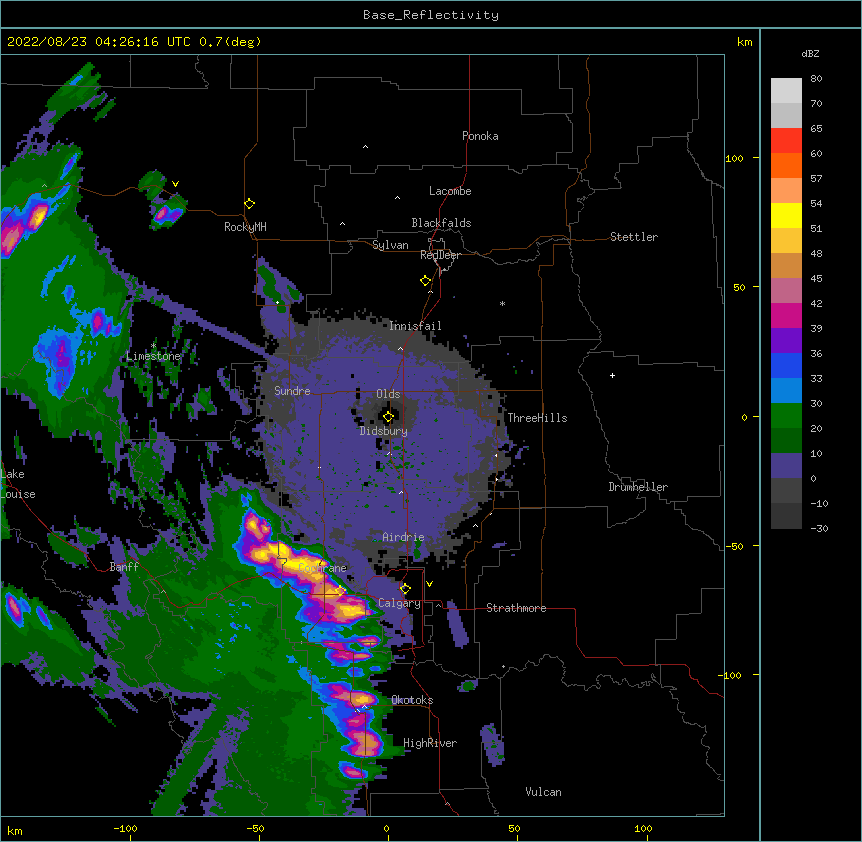
Task: Click the yellow diamond marker beside Calgary
Action: [x=405, y=589]
